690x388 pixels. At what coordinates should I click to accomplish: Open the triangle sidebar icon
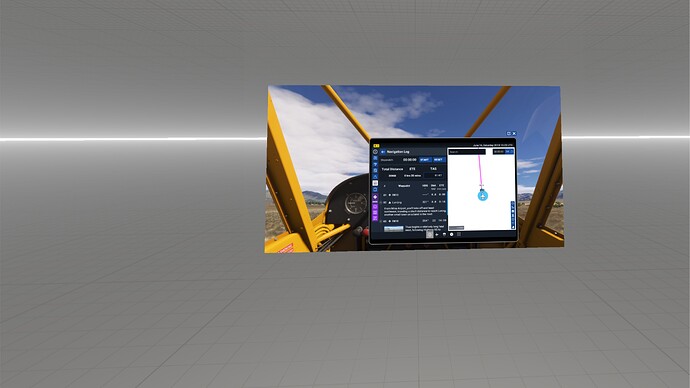pyautogui.click(x=375, y=177)
